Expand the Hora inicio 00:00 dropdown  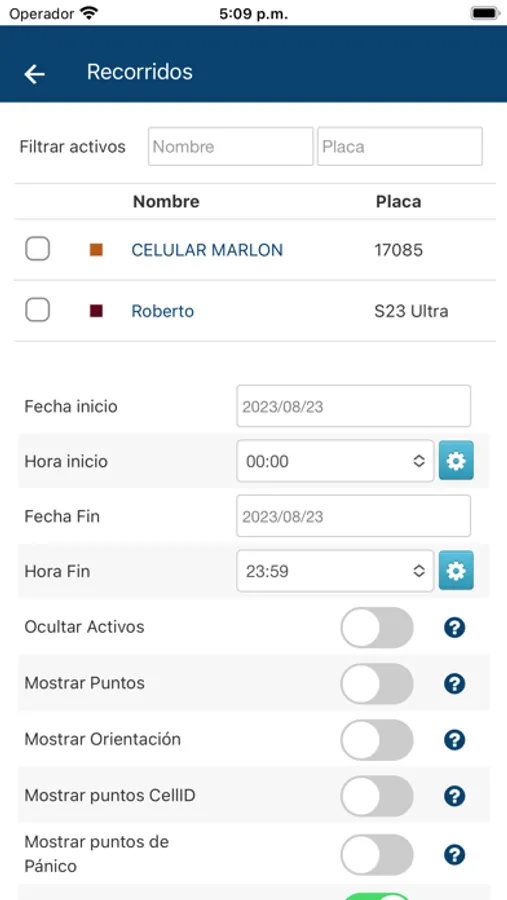[x=335, y=461]
